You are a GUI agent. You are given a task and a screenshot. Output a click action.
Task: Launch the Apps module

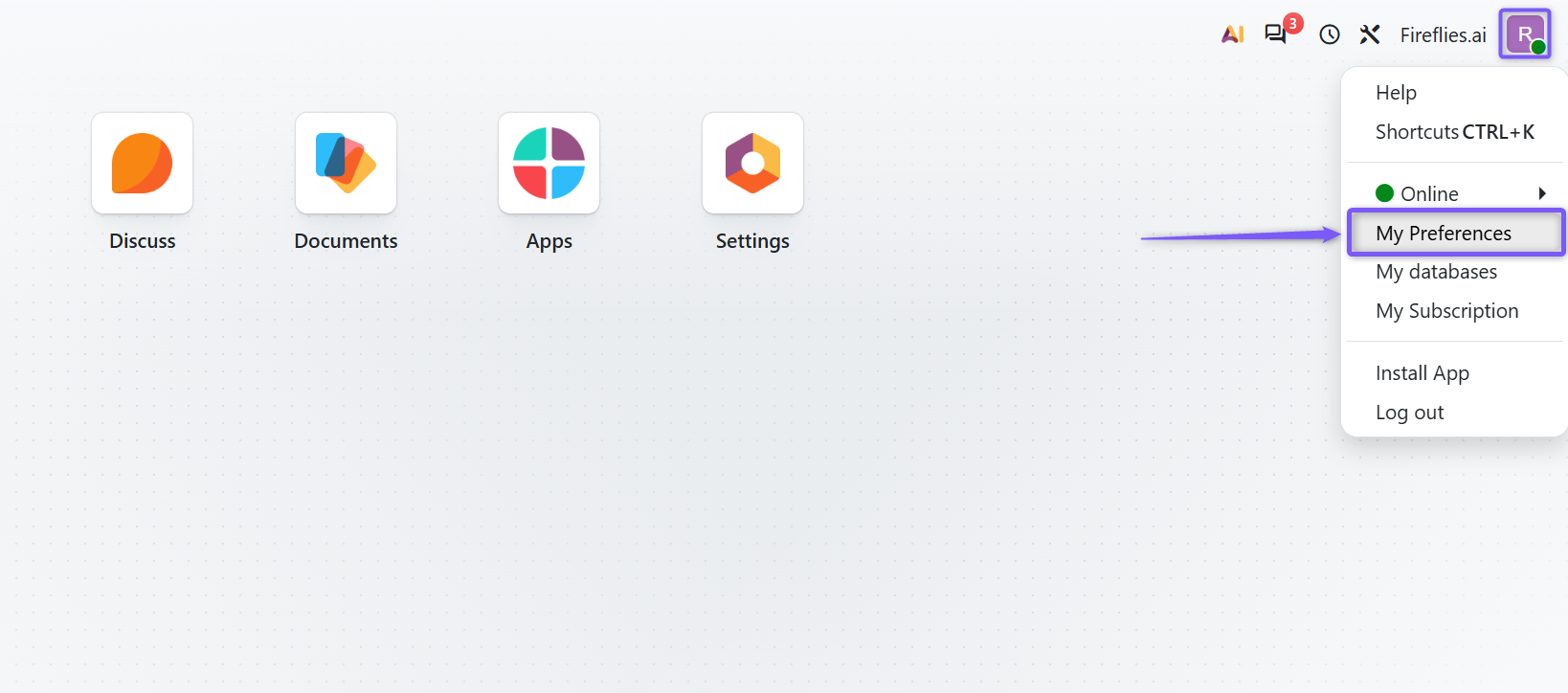(549, 164)
